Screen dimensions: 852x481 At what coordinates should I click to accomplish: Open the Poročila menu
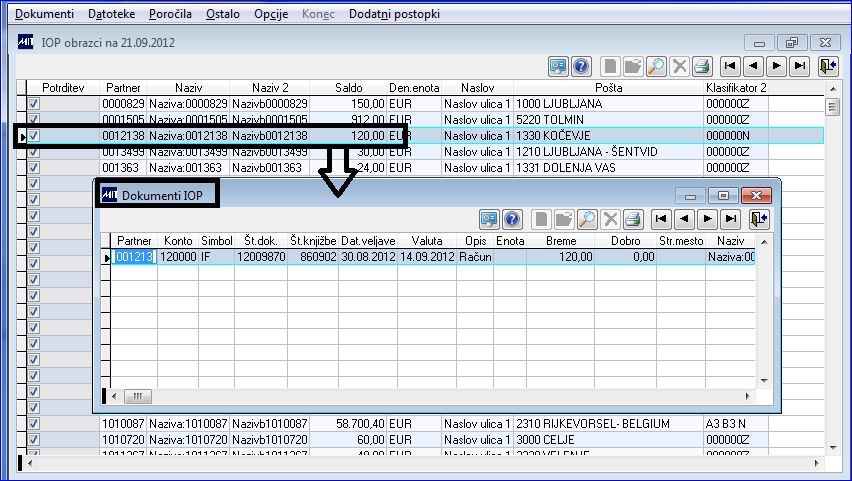(x=170, y=14)
